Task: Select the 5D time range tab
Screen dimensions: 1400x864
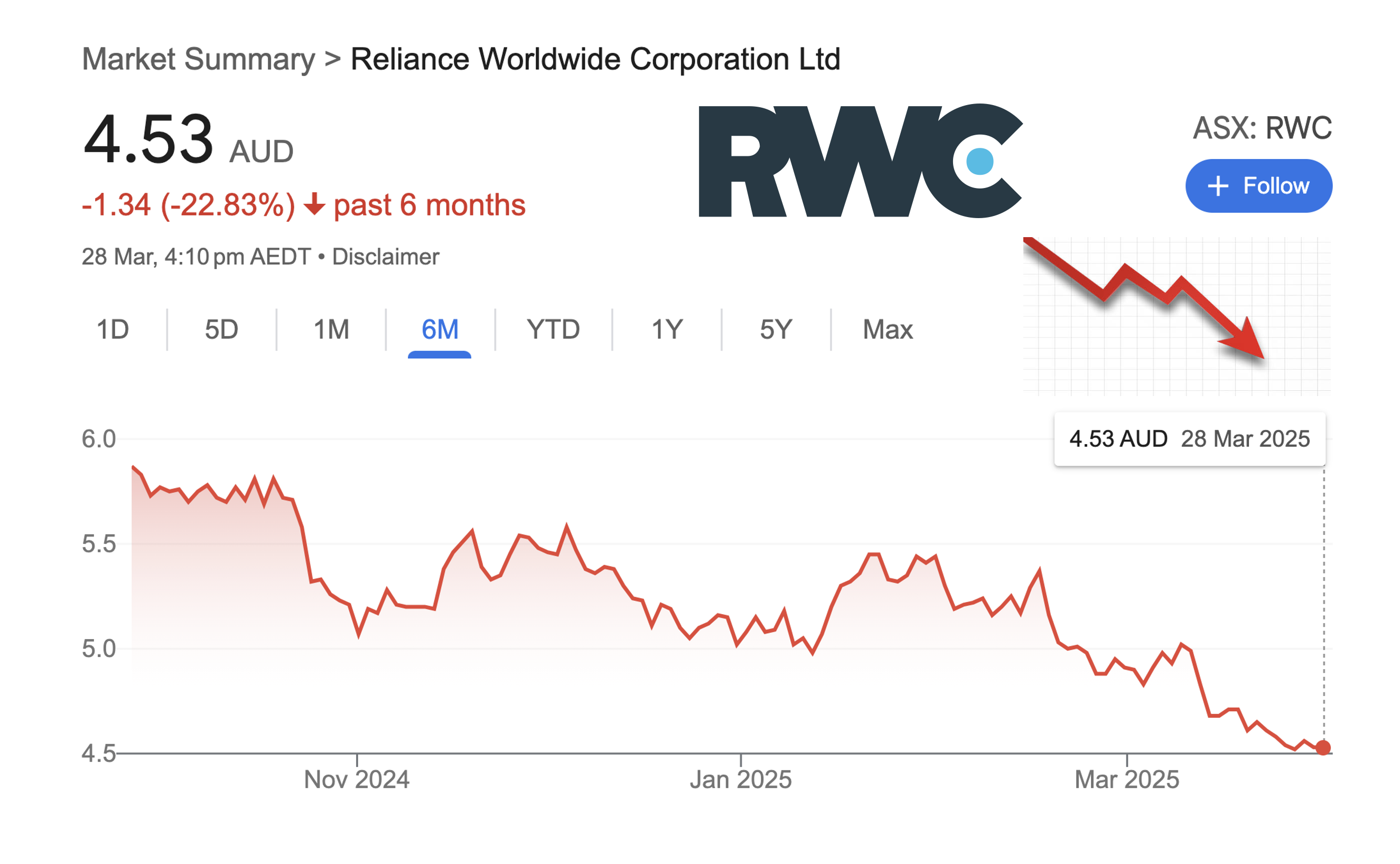Action: point(221,330)
